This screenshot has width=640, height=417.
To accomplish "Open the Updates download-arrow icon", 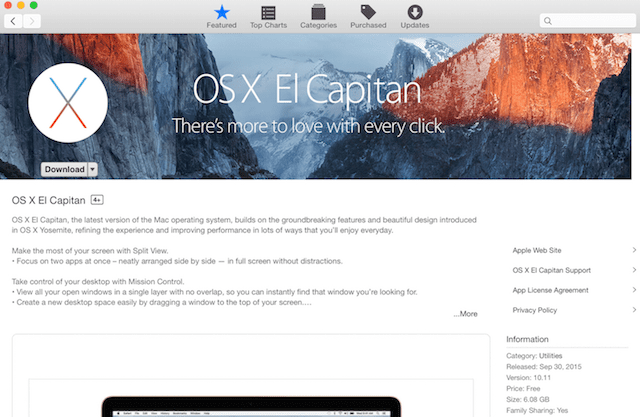I will [415, 12].
